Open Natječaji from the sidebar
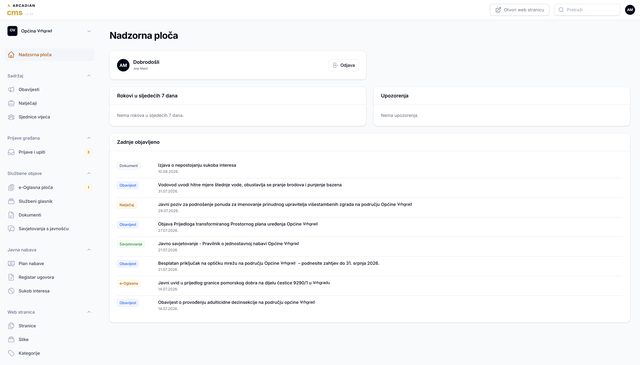 pos(50,103)
